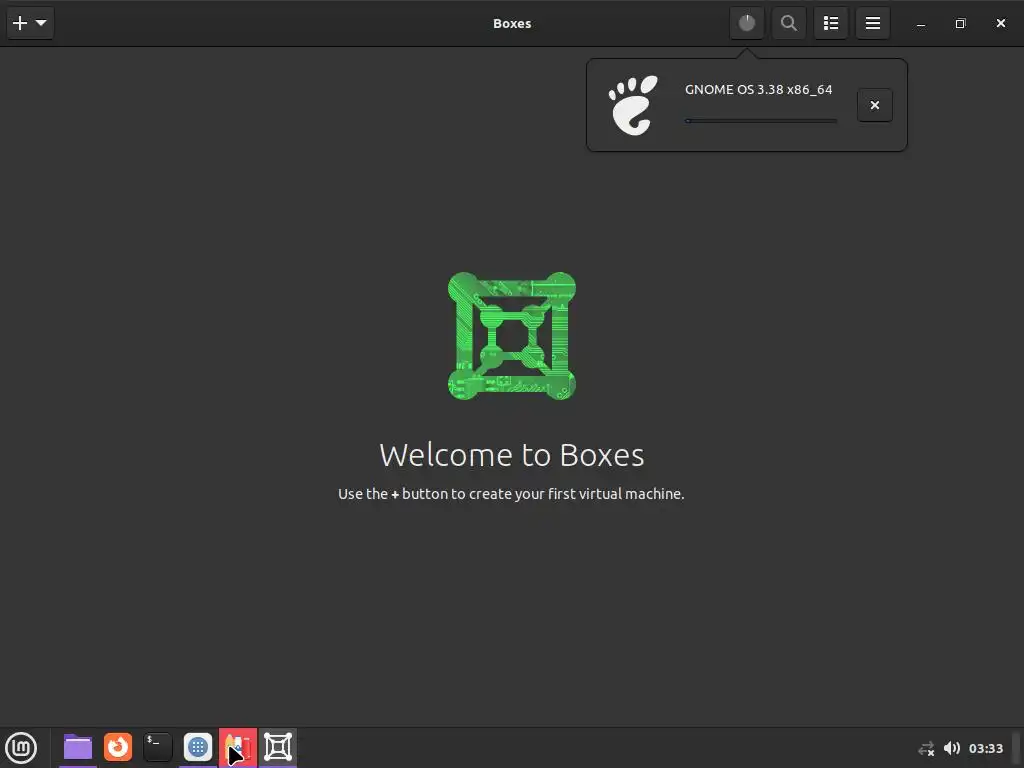Click the red taskbar application icon
The height and width of the screenshot is (768, 1024).
(238, 747)
